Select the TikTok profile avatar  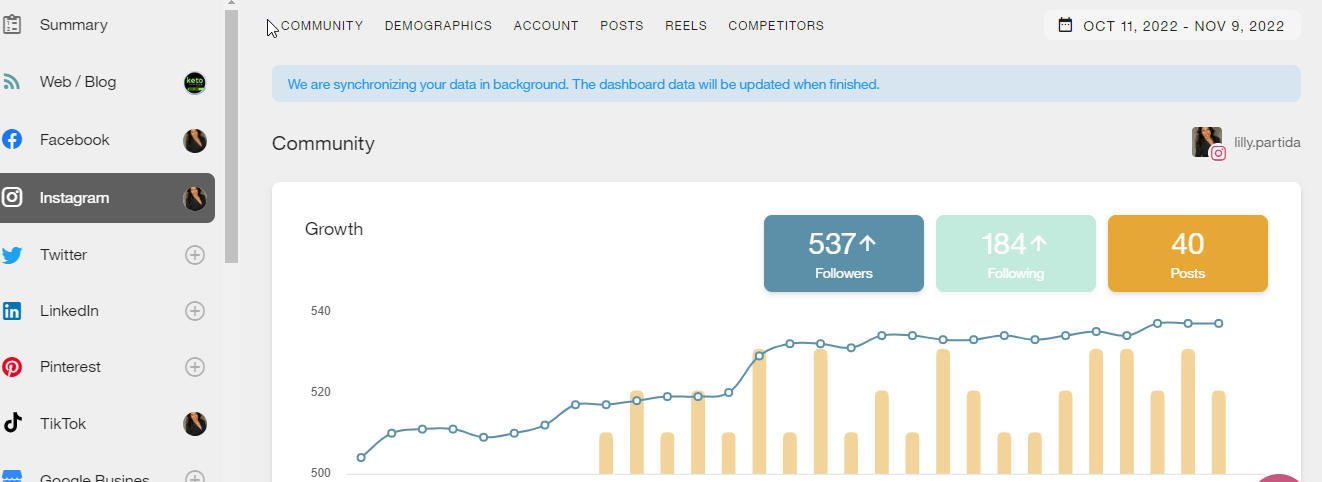(195, 424)
